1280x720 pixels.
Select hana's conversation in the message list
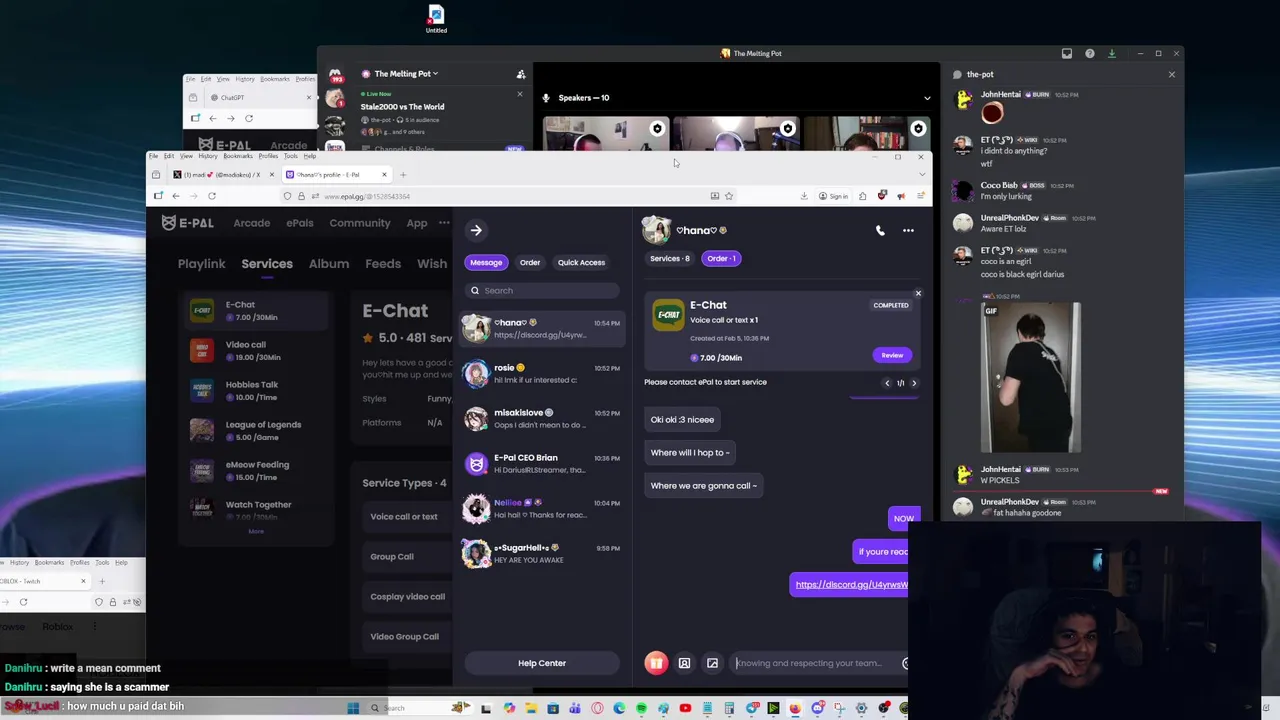click(542, 328)
